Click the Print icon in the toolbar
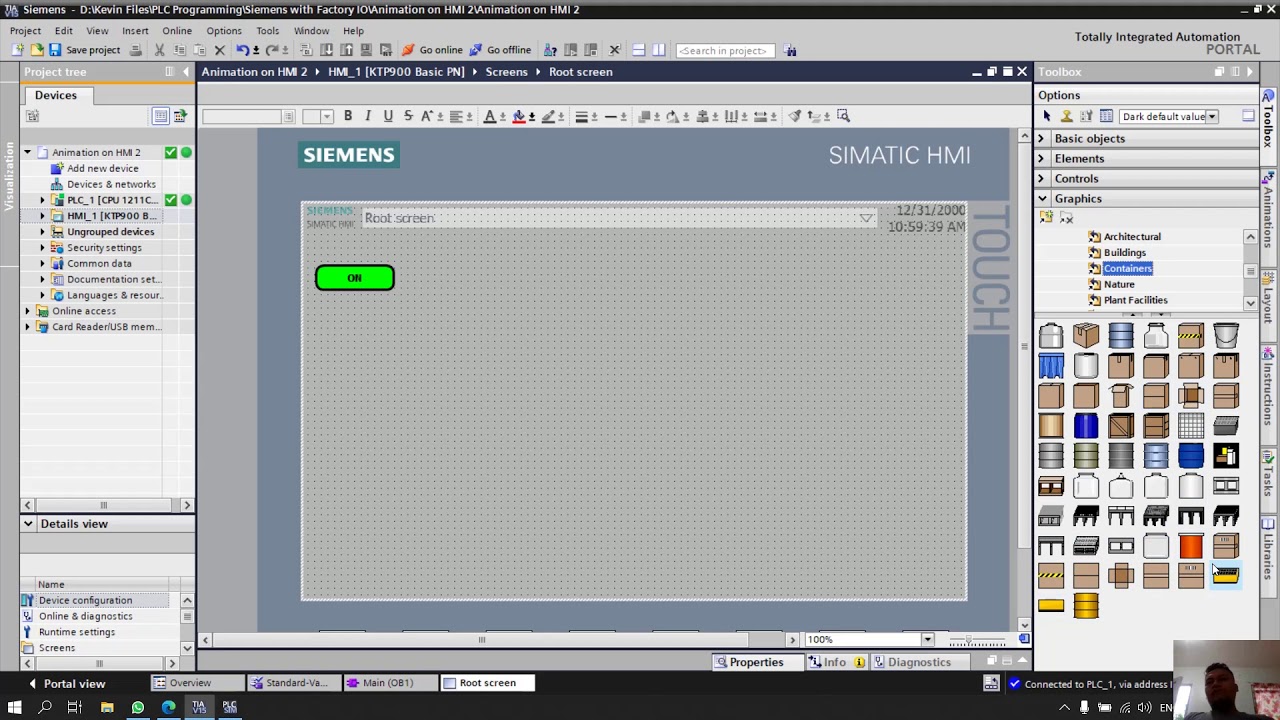Screen dimensions: 1280x720 135,50
